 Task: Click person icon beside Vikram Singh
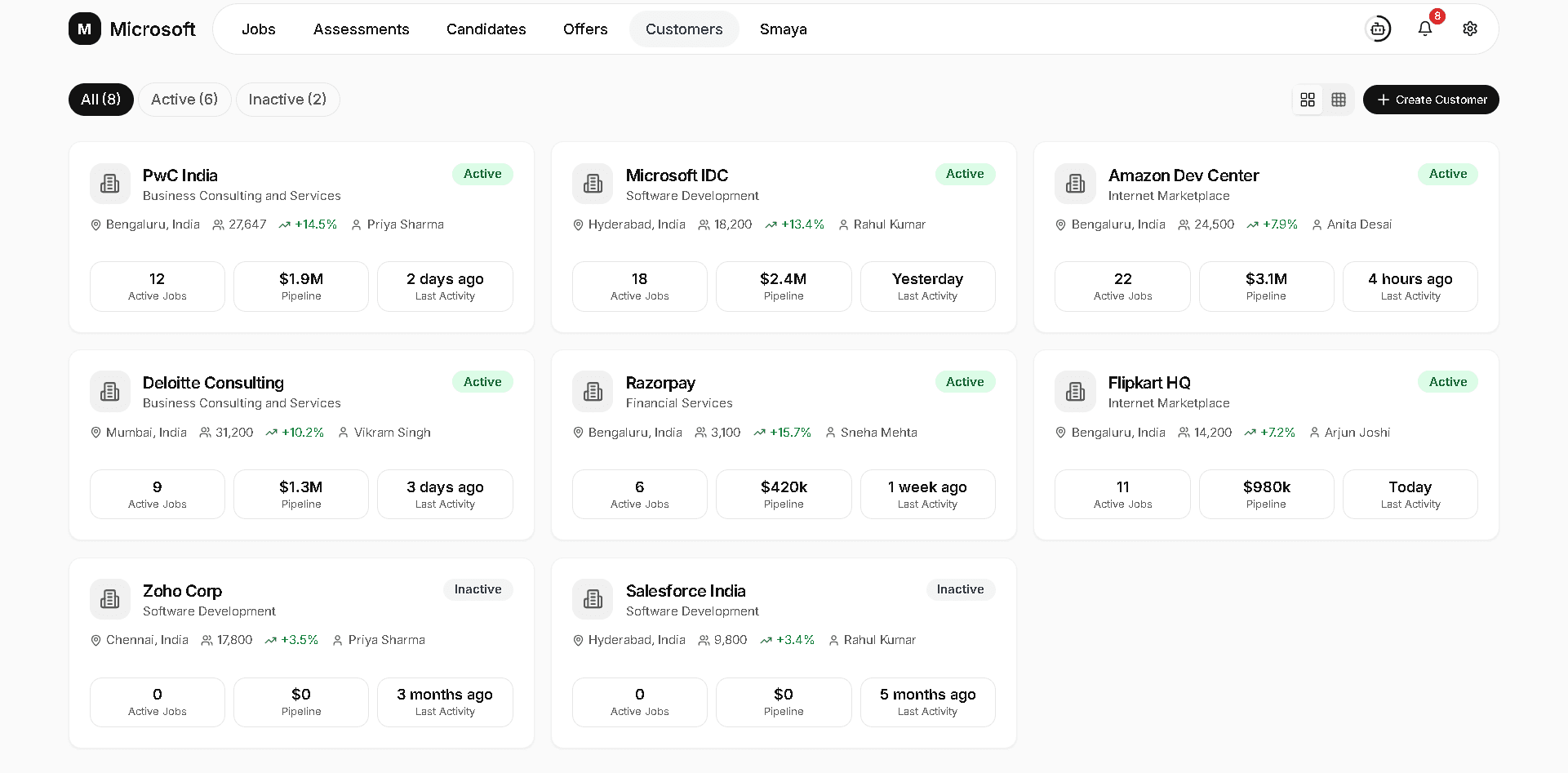(343, 433)
